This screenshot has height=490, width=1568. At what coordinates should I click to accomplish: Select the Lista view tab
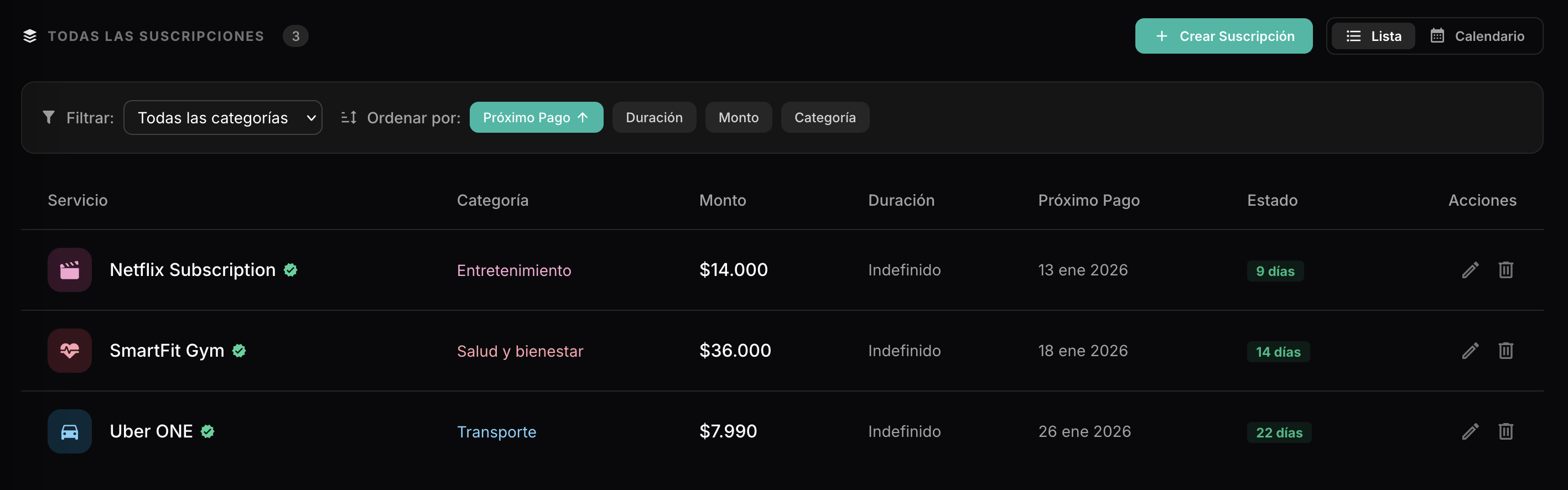point(1373,36)
